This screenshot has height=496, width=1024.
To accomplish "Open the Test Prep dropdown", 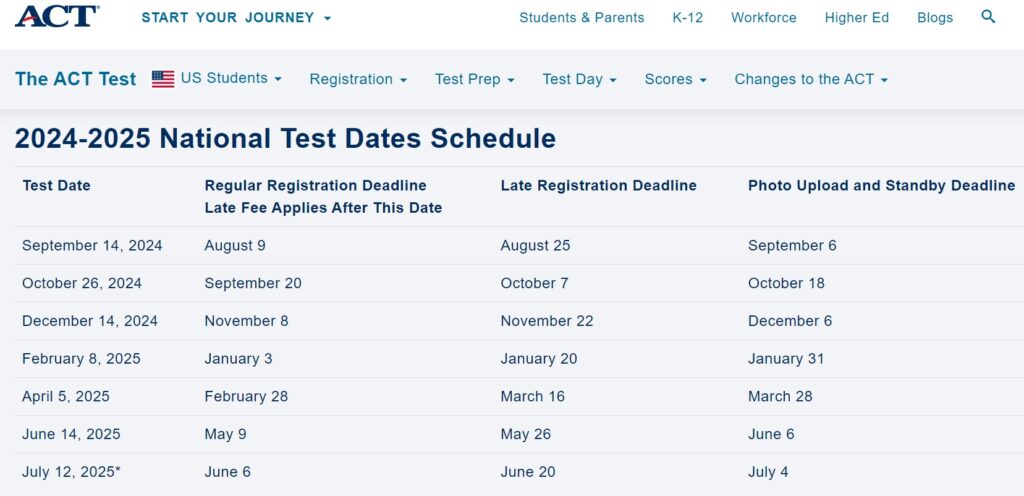I will click(475, 79).
